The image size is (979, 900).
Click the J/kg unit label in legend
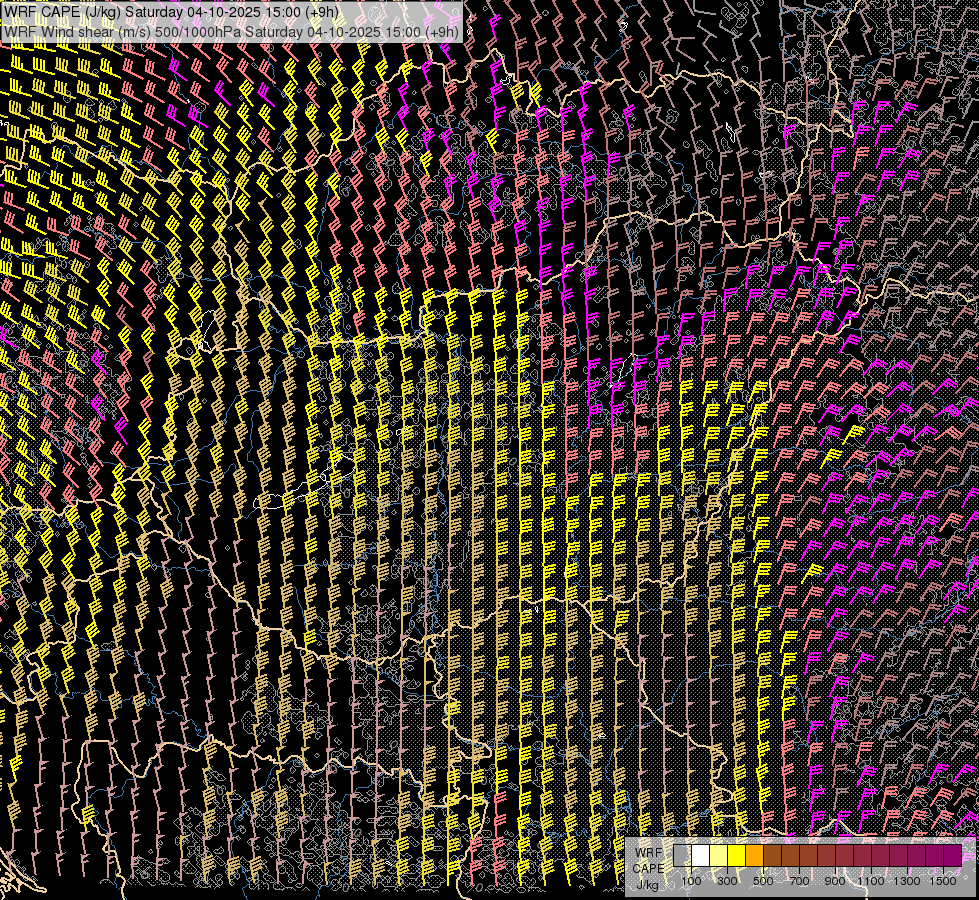coord(647,885)
